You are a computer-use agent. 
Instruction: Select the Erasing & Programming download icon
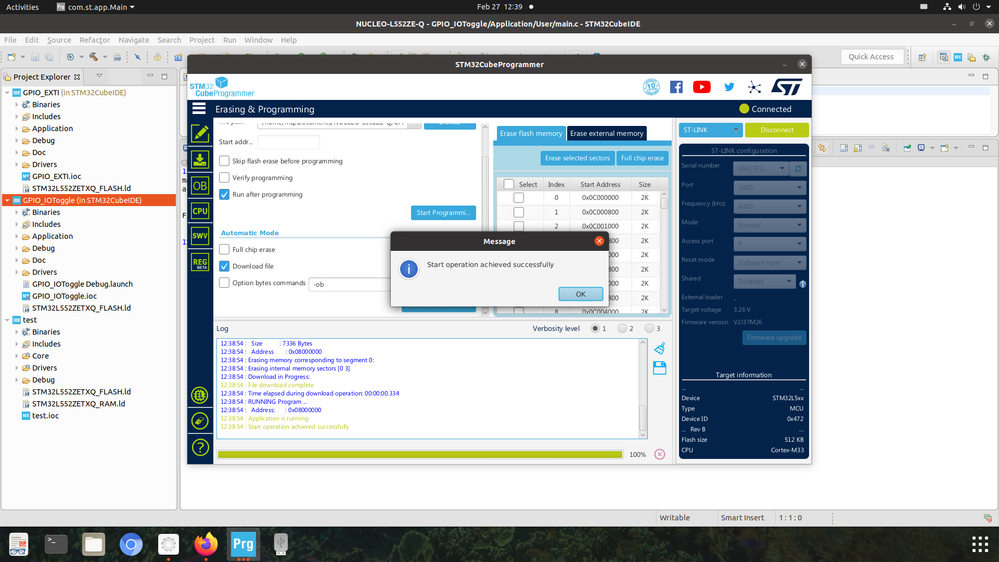(x=200, y=159)
